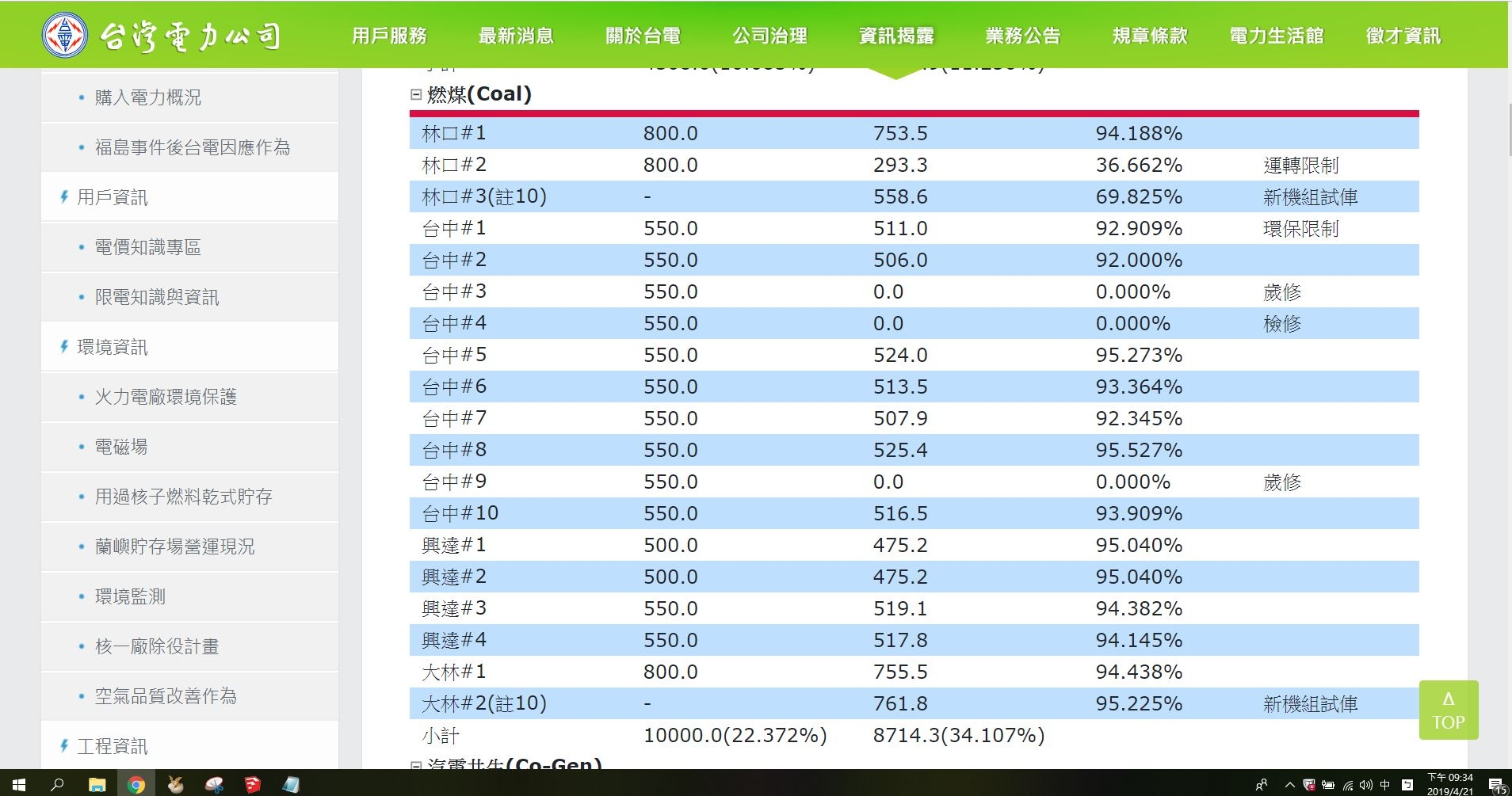Open 福島事件後台電因應作為 link
The image size is (1512, 796).
193,147
